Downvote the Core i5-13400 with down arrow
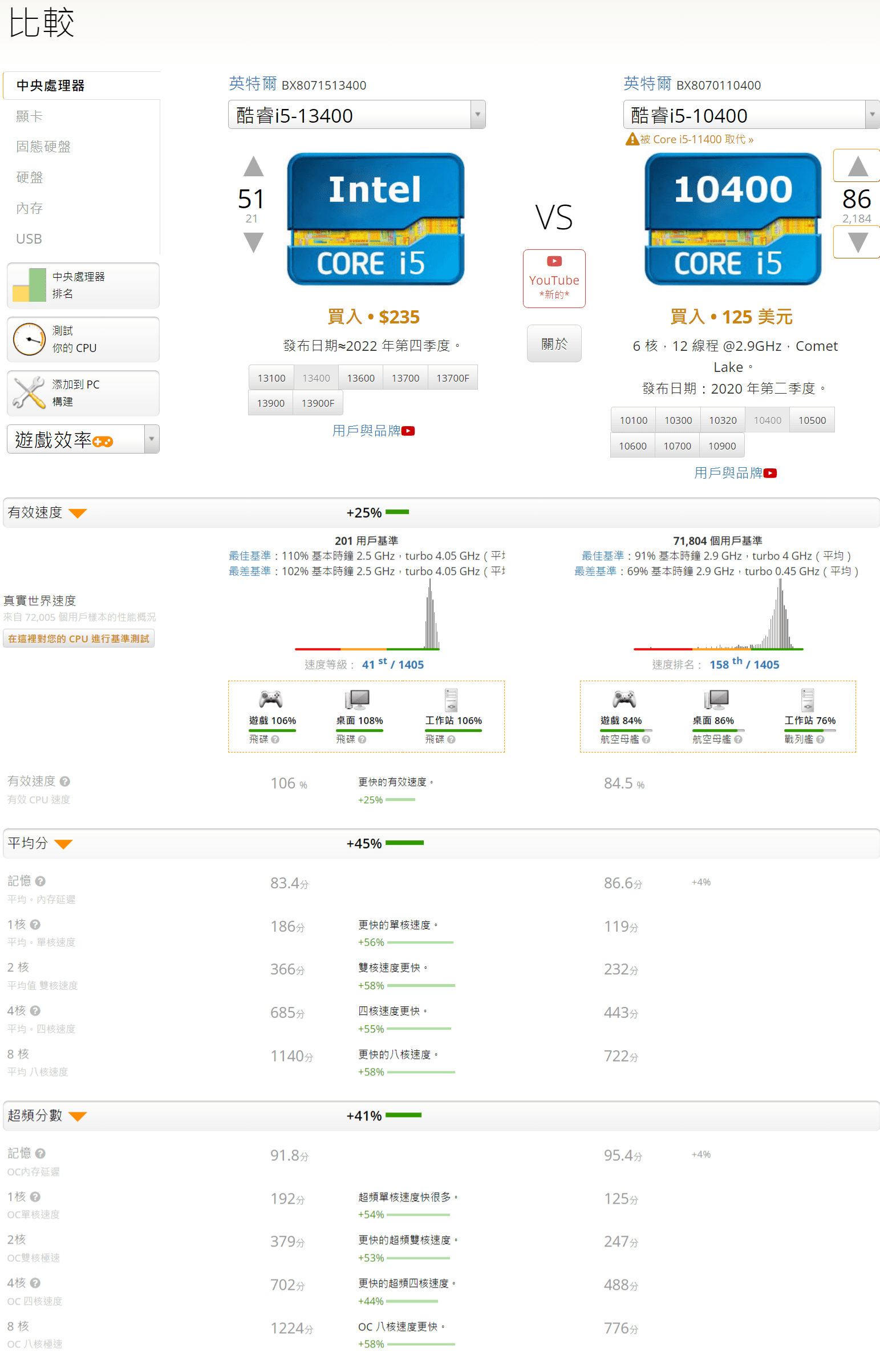Screen dimensions: 880x1372 (253, 242)
